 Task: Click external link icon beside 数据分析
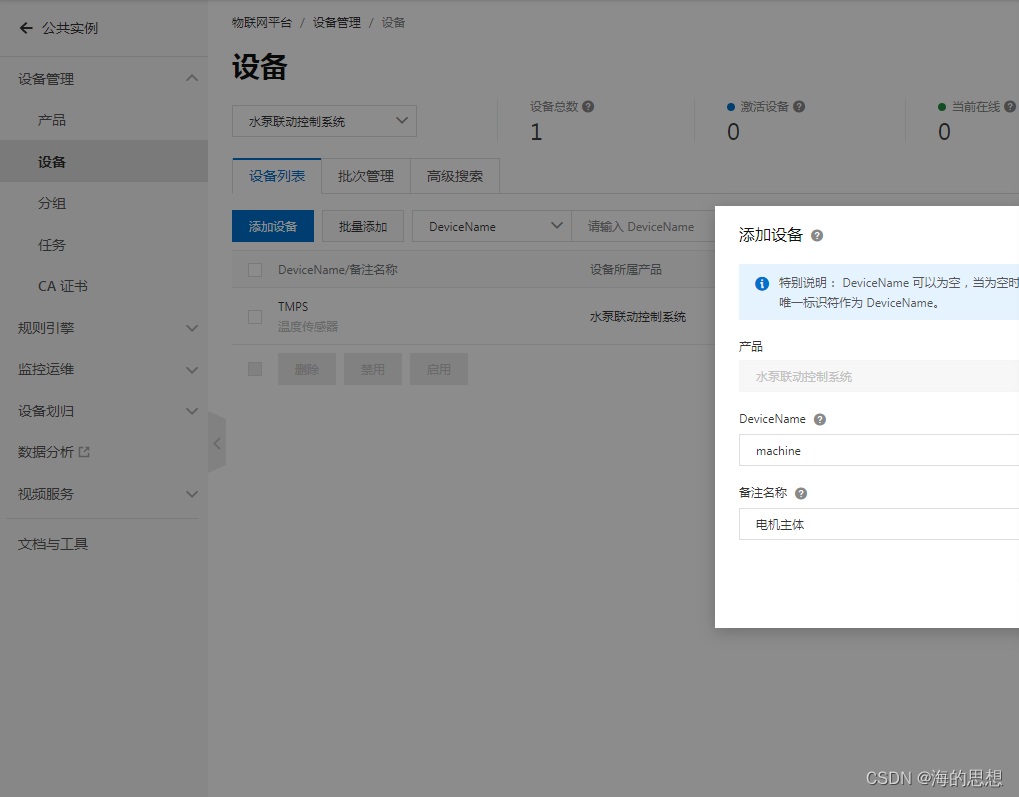[84, 452]
